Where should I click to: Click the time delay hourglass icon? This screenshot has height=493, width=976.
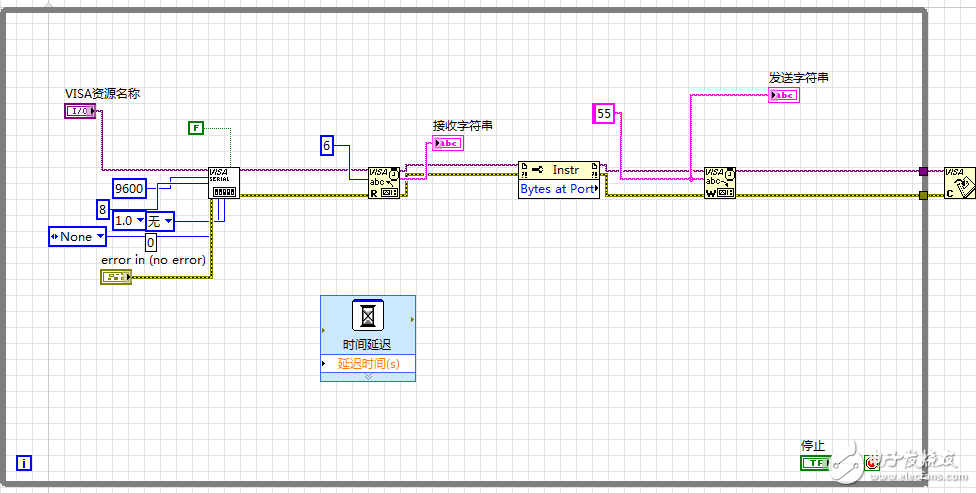click(368, 316)
